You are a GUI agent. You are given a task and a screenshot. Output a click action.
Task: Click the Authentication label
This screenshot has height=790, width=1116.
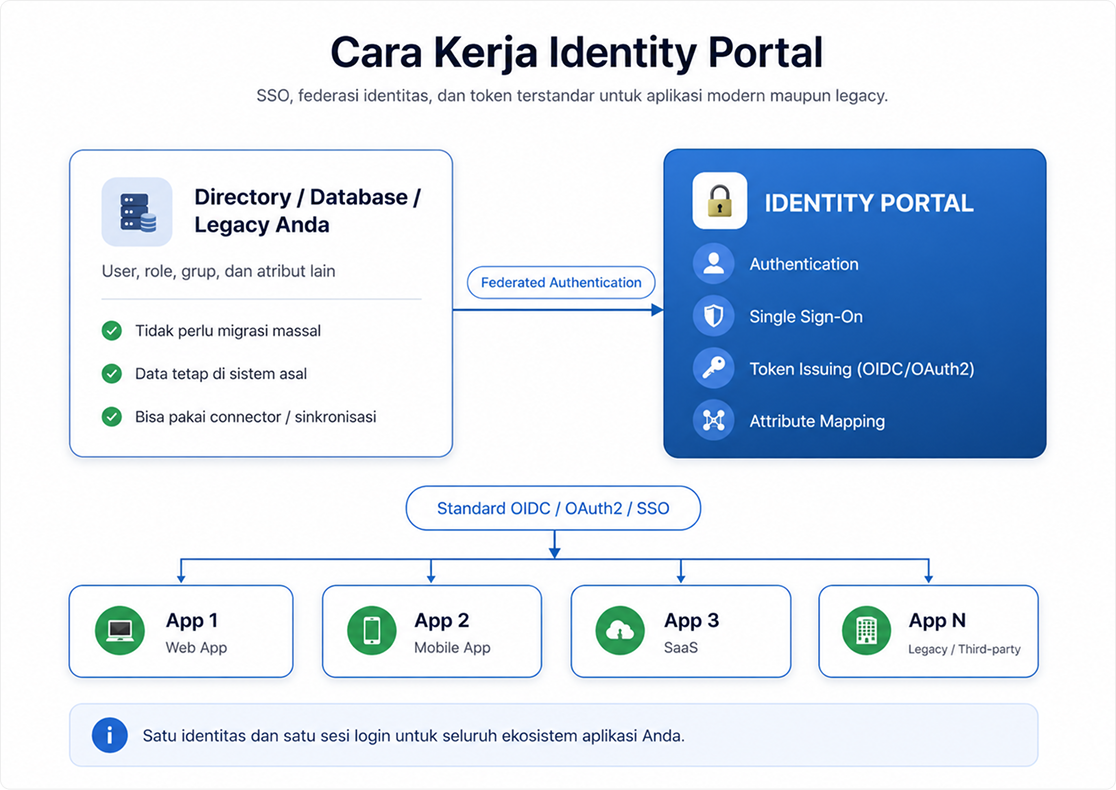point(804,264)
